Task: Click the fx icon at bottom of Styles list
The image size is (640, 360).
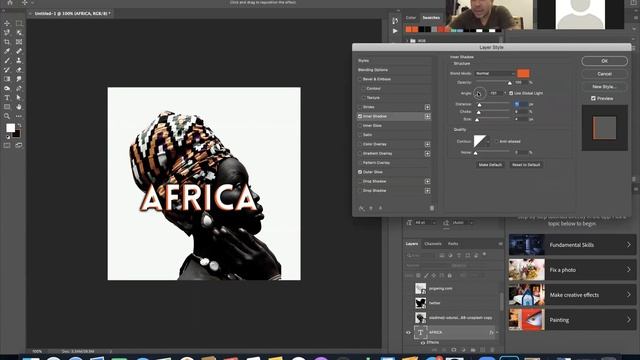Action: (361, 208)
